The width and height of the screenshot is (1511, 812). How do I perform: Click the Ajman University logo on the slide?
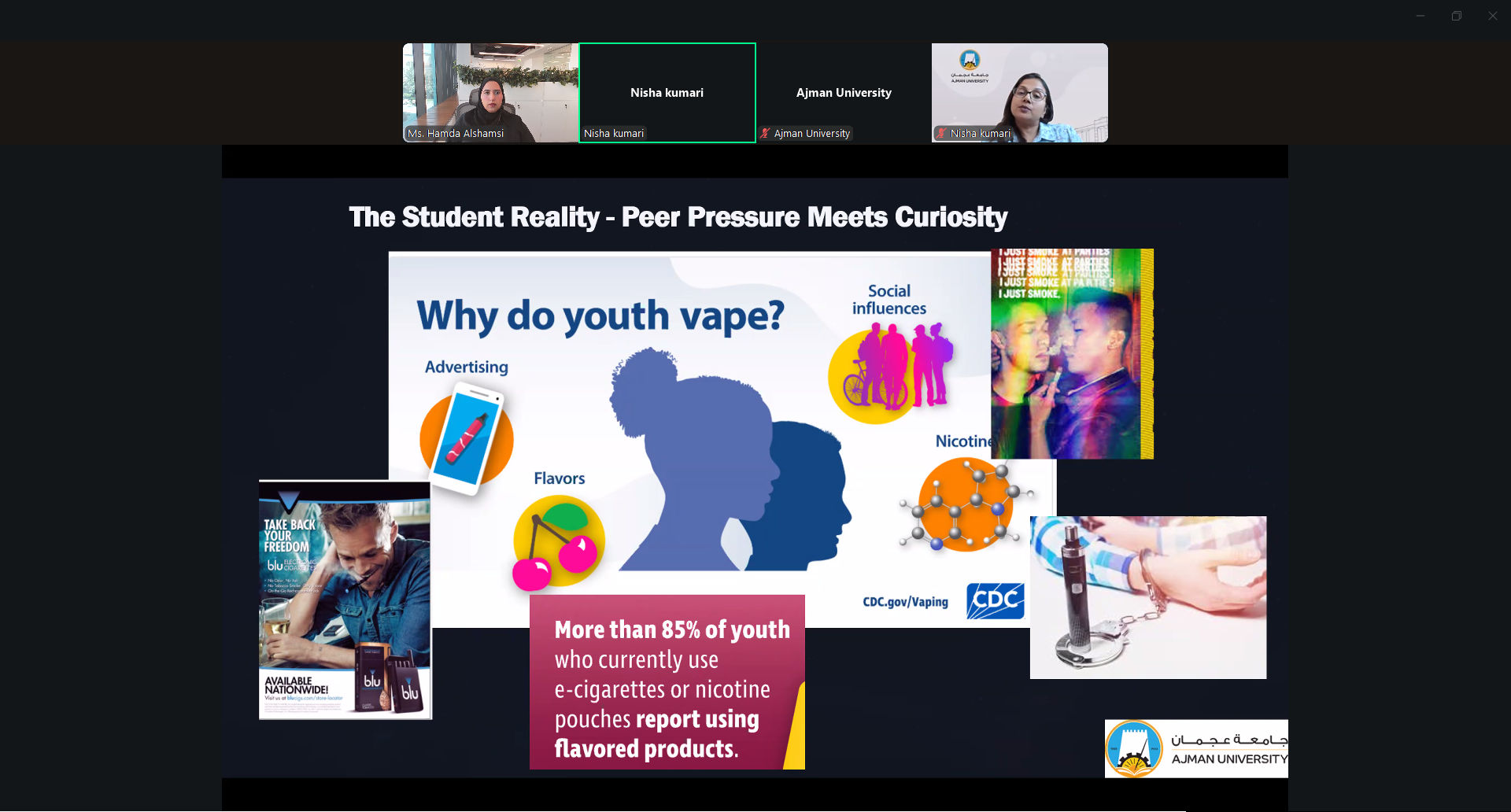point(1195,748)
